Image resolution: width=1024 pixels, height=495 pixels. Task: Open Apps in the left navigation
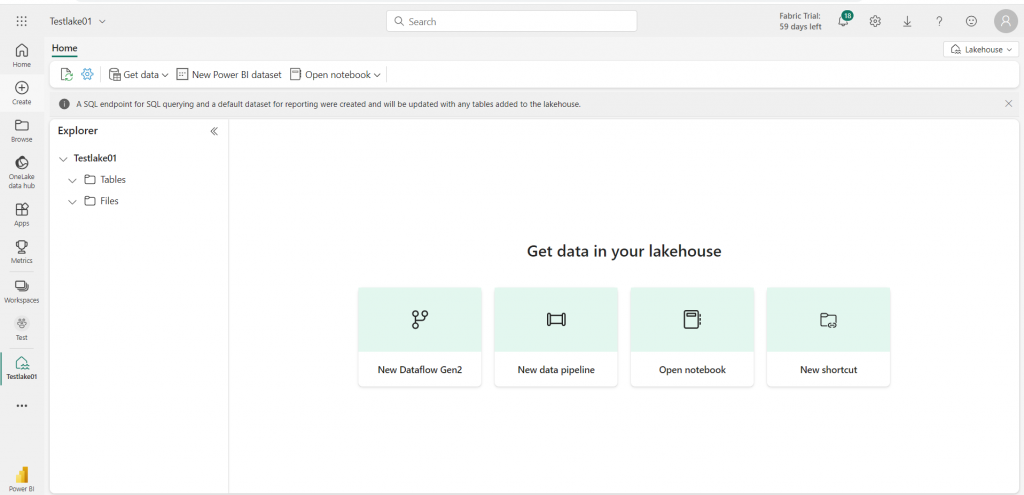tap(22, 214)
